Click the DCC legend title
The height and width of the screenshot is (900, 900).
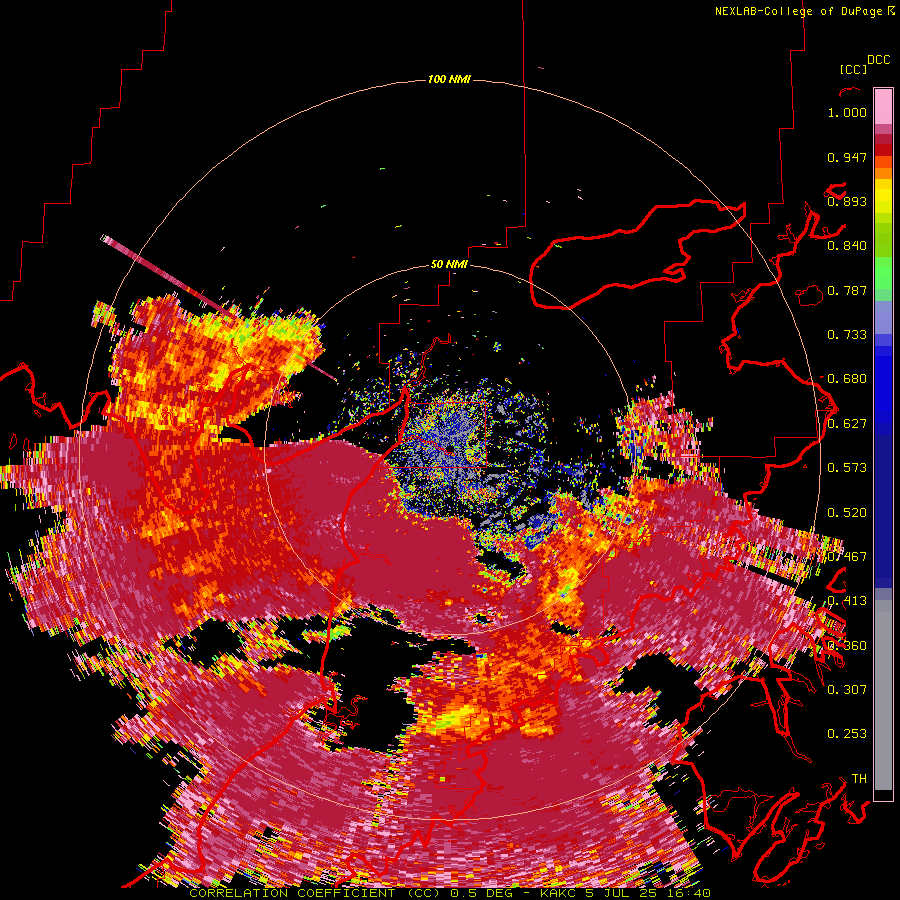[x=878, y=60]
